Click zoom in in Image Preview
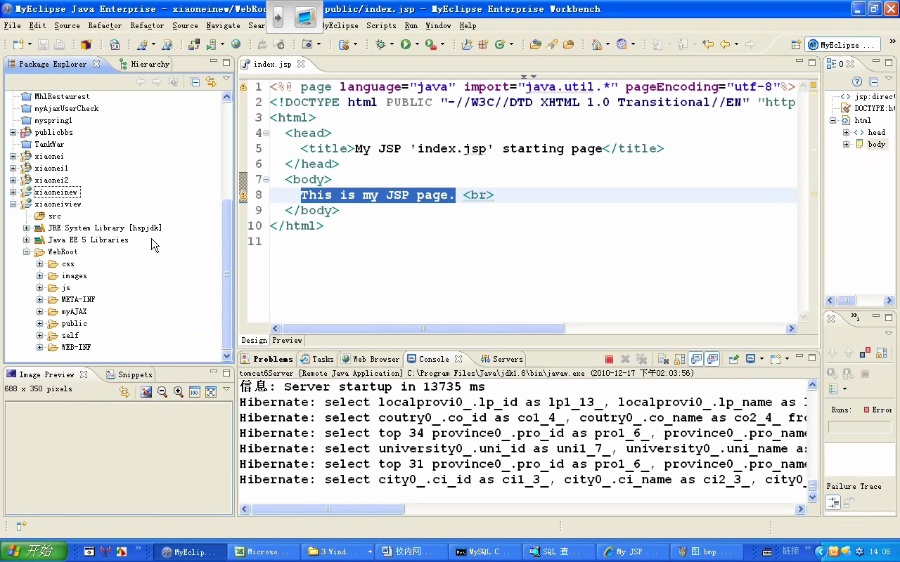 179,392
